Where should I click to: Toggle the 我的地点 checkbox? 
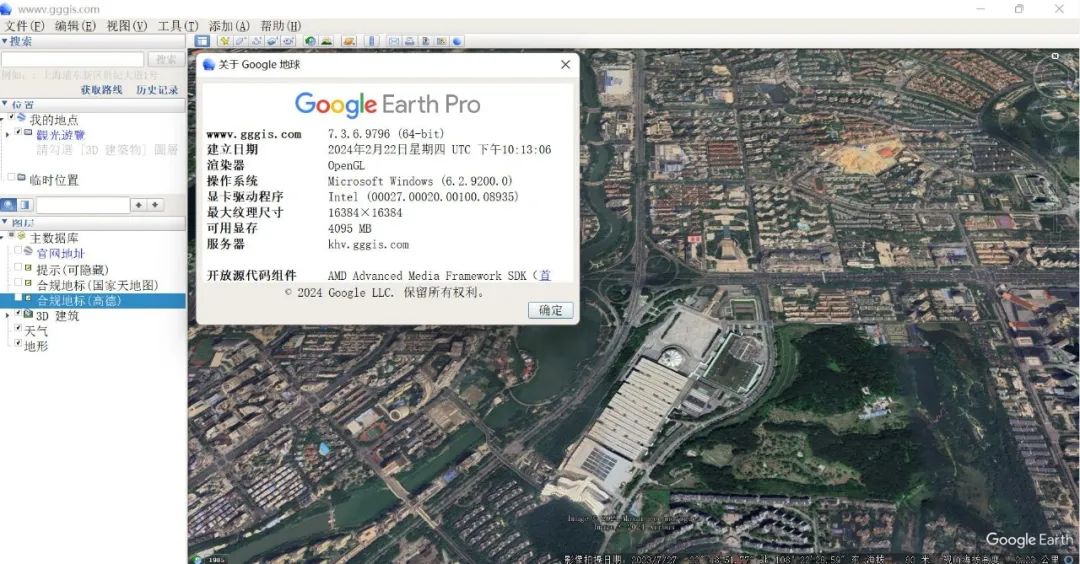click(x=12, y=118)
